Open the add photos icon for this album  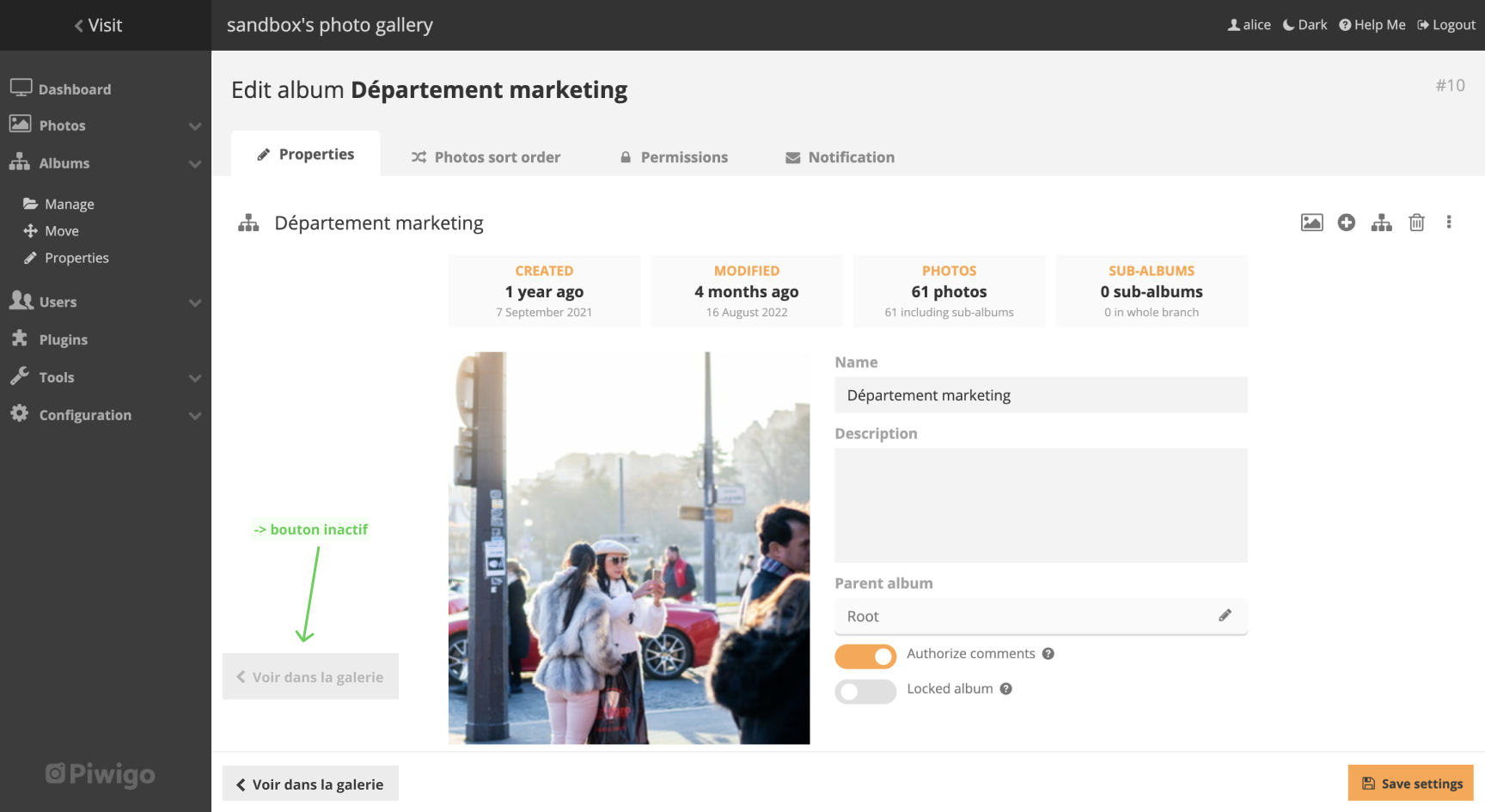click(x=1311, y=222)
